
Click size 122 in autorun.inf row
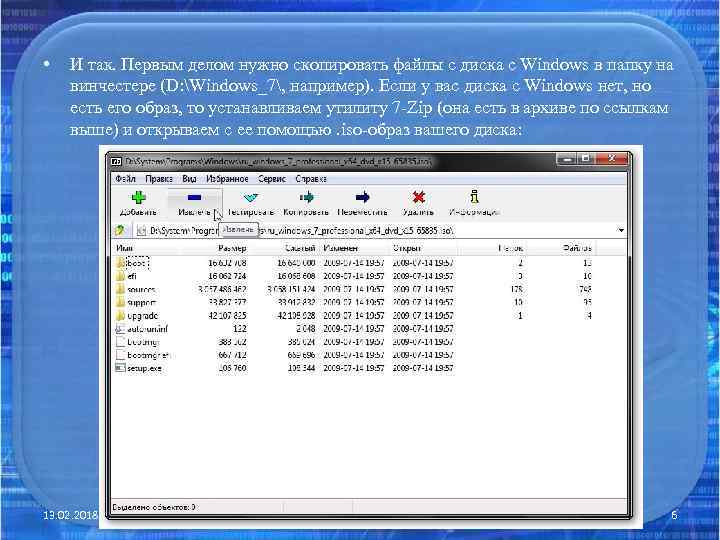(x=240, y=329)
